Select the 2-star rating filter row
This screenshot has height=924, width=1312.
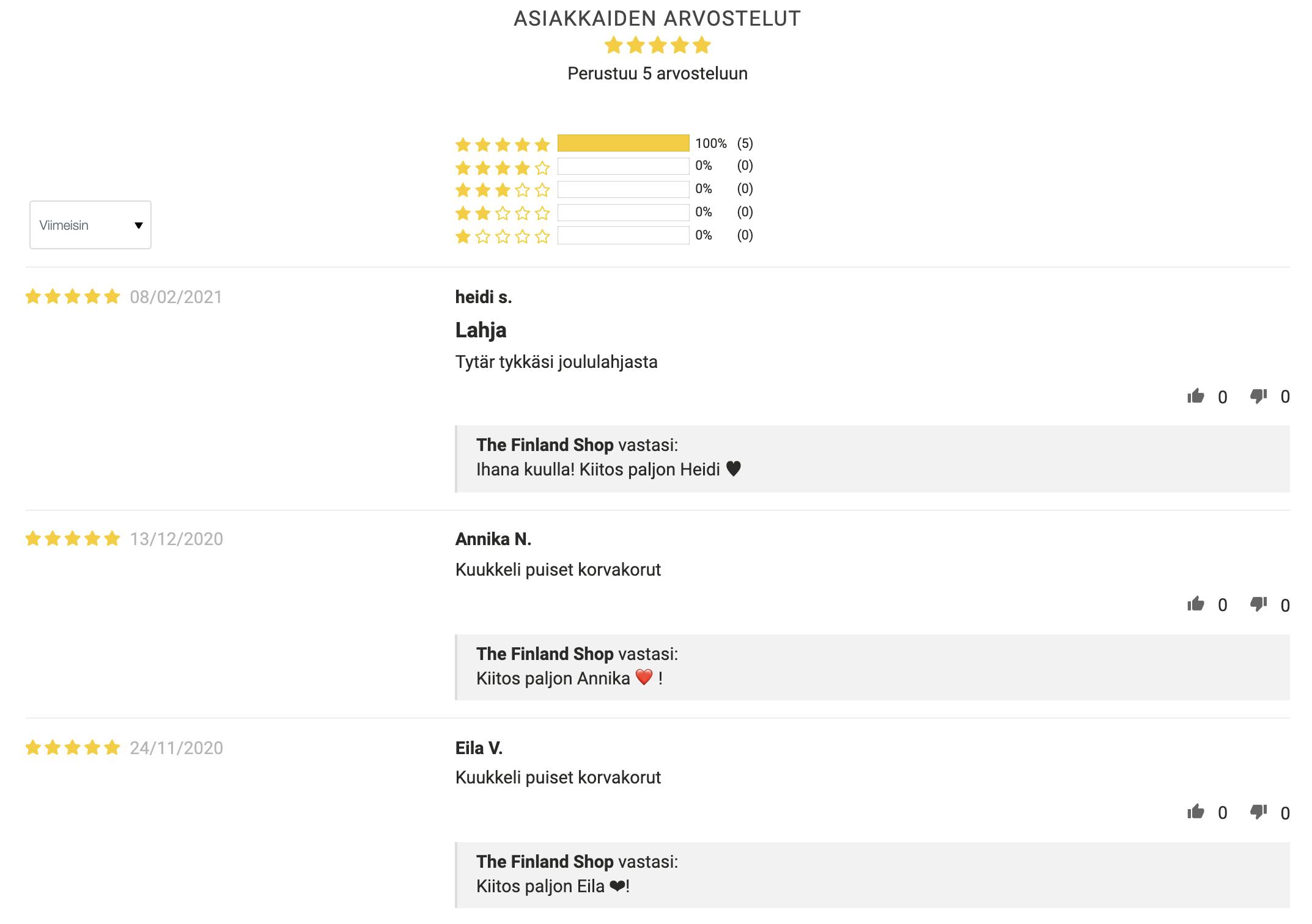[x=604, y=213]
